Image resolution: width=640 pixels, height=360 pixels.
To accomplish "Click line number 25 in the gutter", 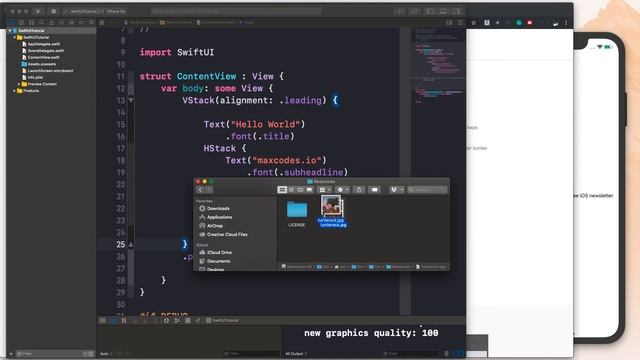I will pyautogui.click(x=120, y=244).
